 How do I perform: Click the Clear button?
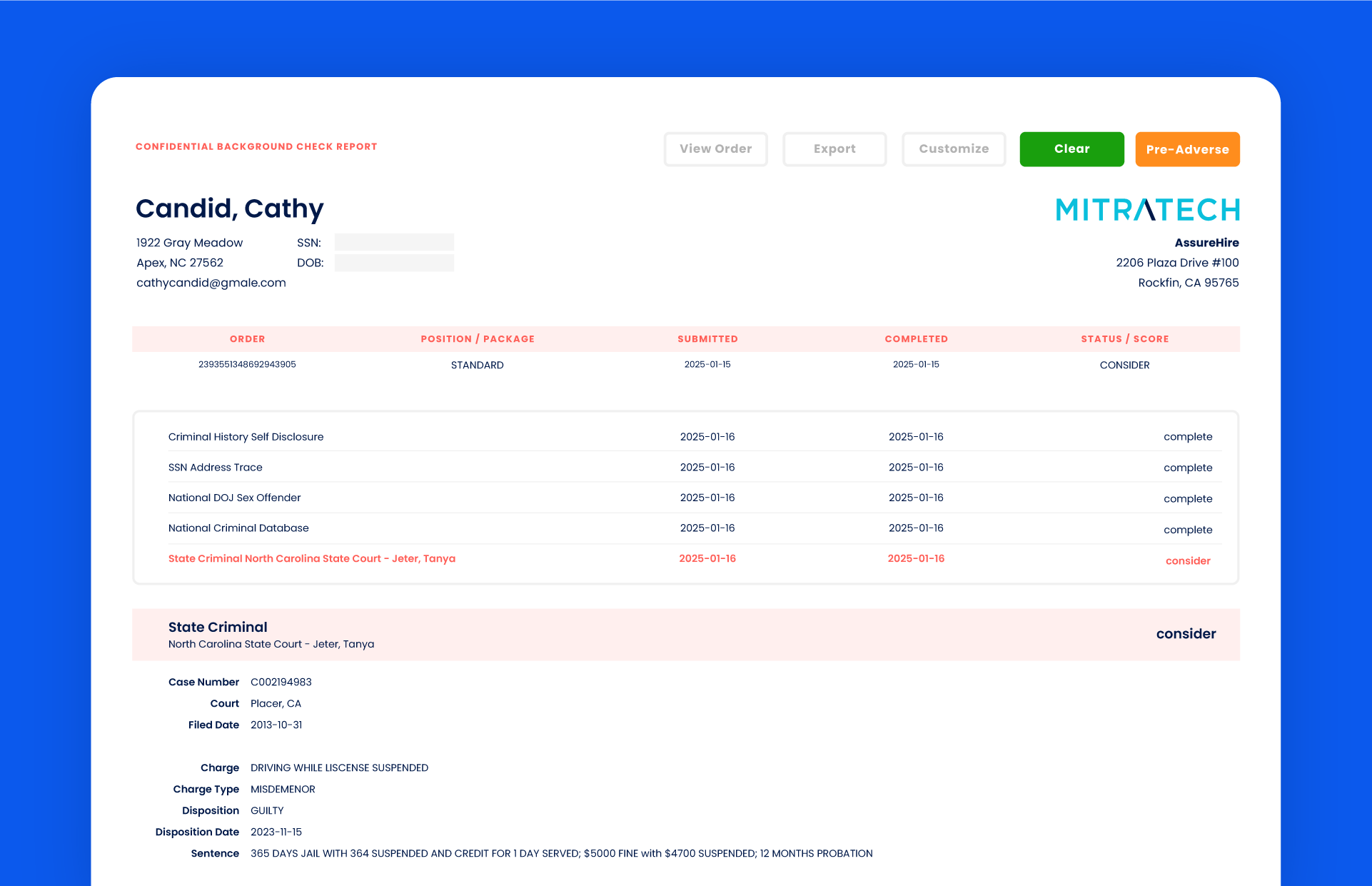[1071, 148]
